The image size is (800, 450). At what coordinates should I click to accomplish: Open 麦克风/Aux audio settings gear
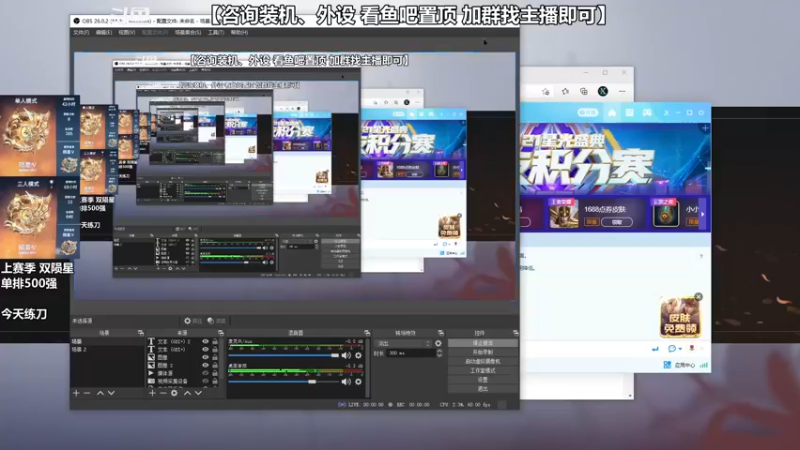pos(358,355)
